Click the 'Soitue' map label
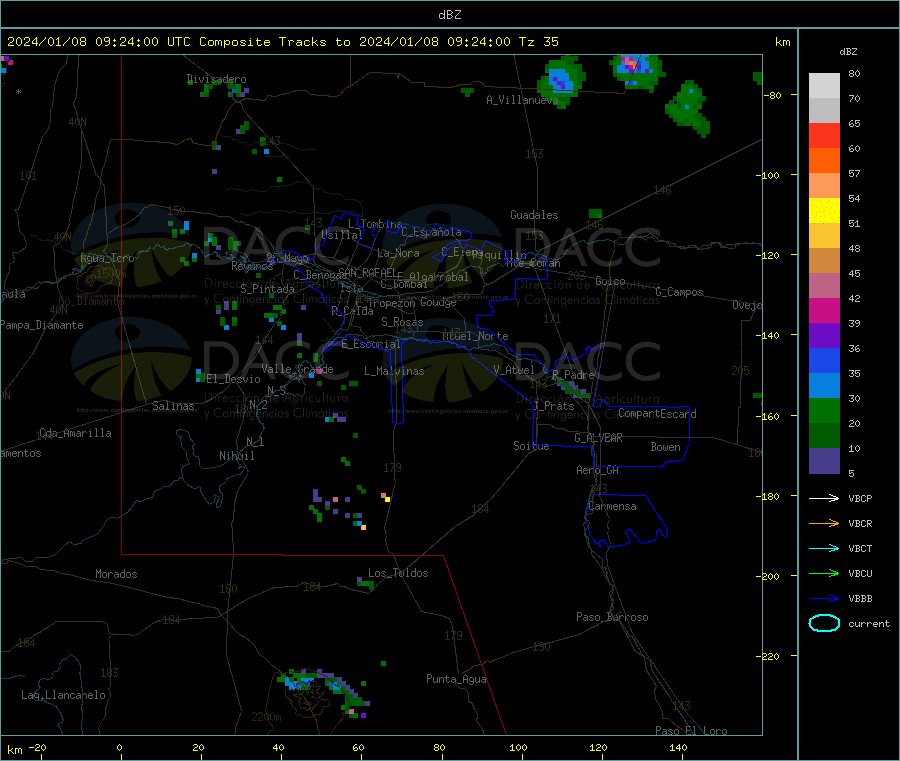 click(x=531, y=446)
